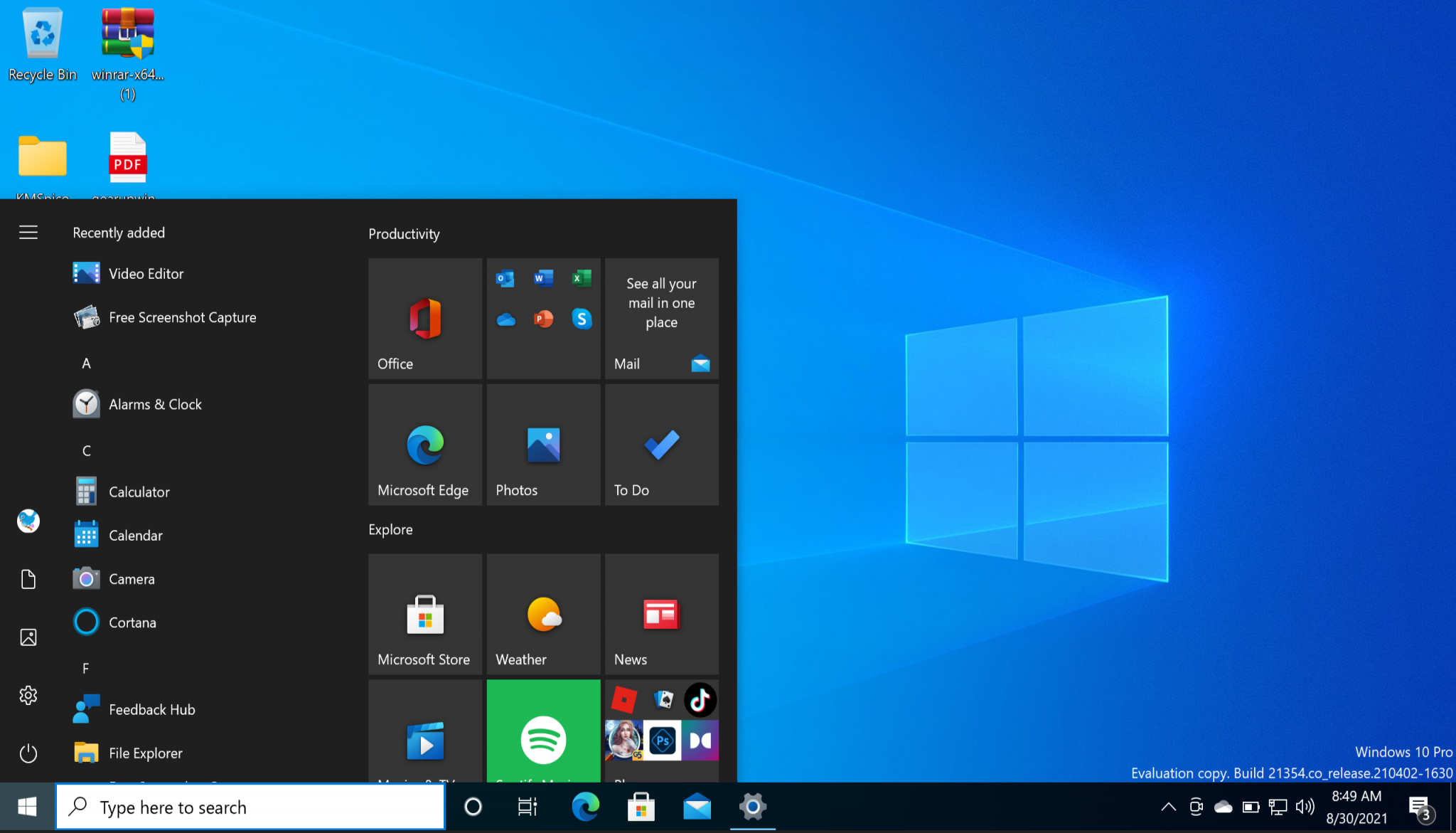
Task: Open Action Center notifications
Action: click(1418, 807)
